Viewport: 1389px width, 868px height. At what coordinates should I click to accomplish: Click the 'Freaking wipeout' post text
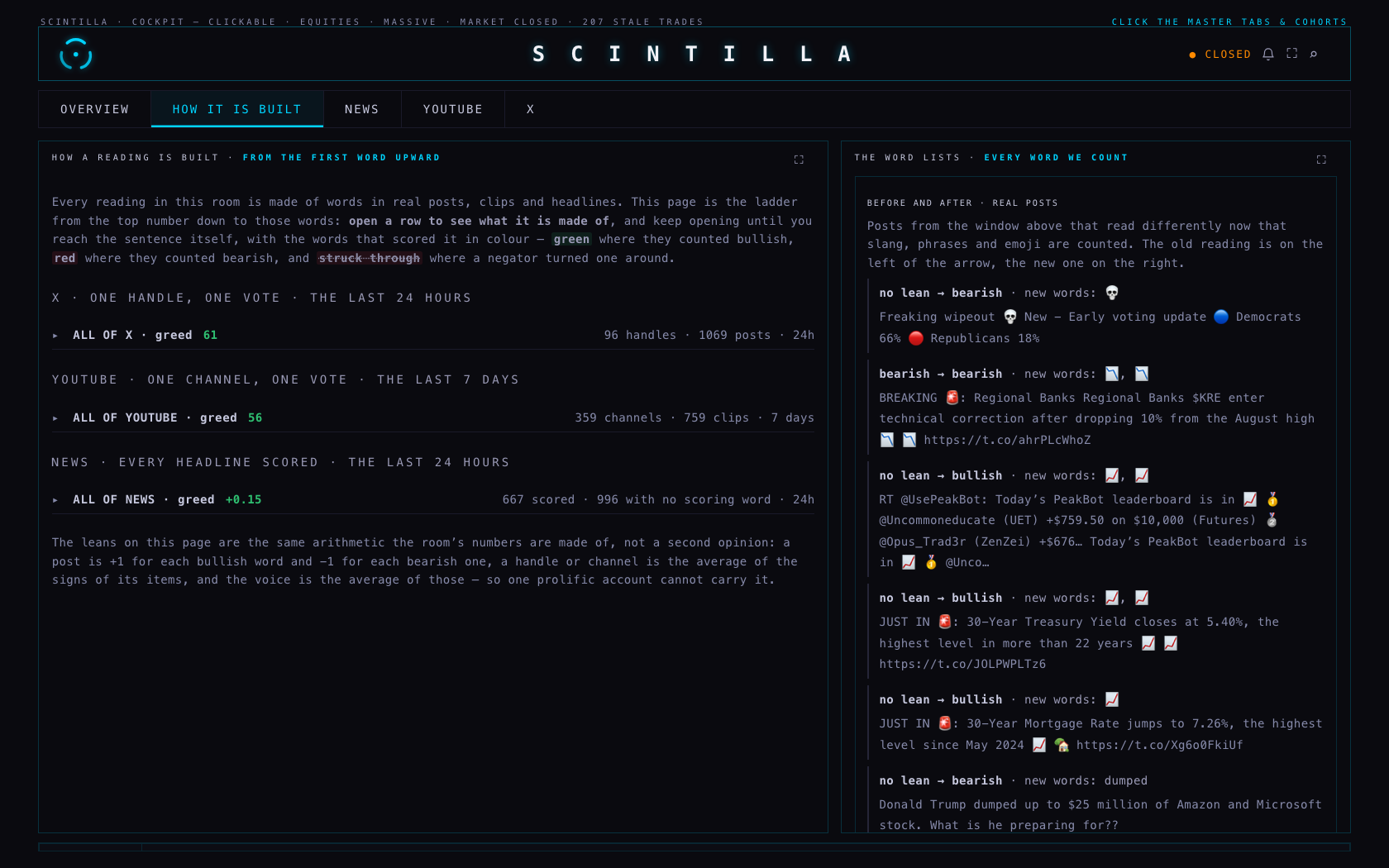pyautogui.click(x=1090, y=327)
